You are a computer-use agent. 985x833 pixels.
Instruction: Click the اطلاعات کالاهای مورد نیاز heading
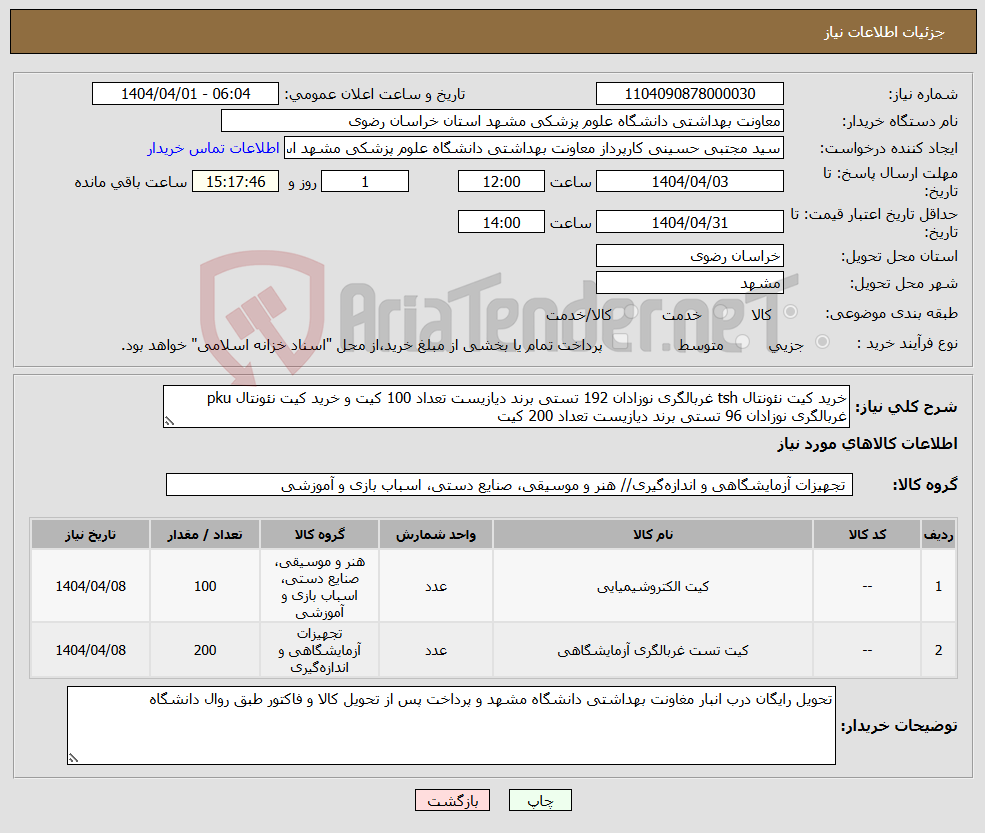tap(867, 444)
